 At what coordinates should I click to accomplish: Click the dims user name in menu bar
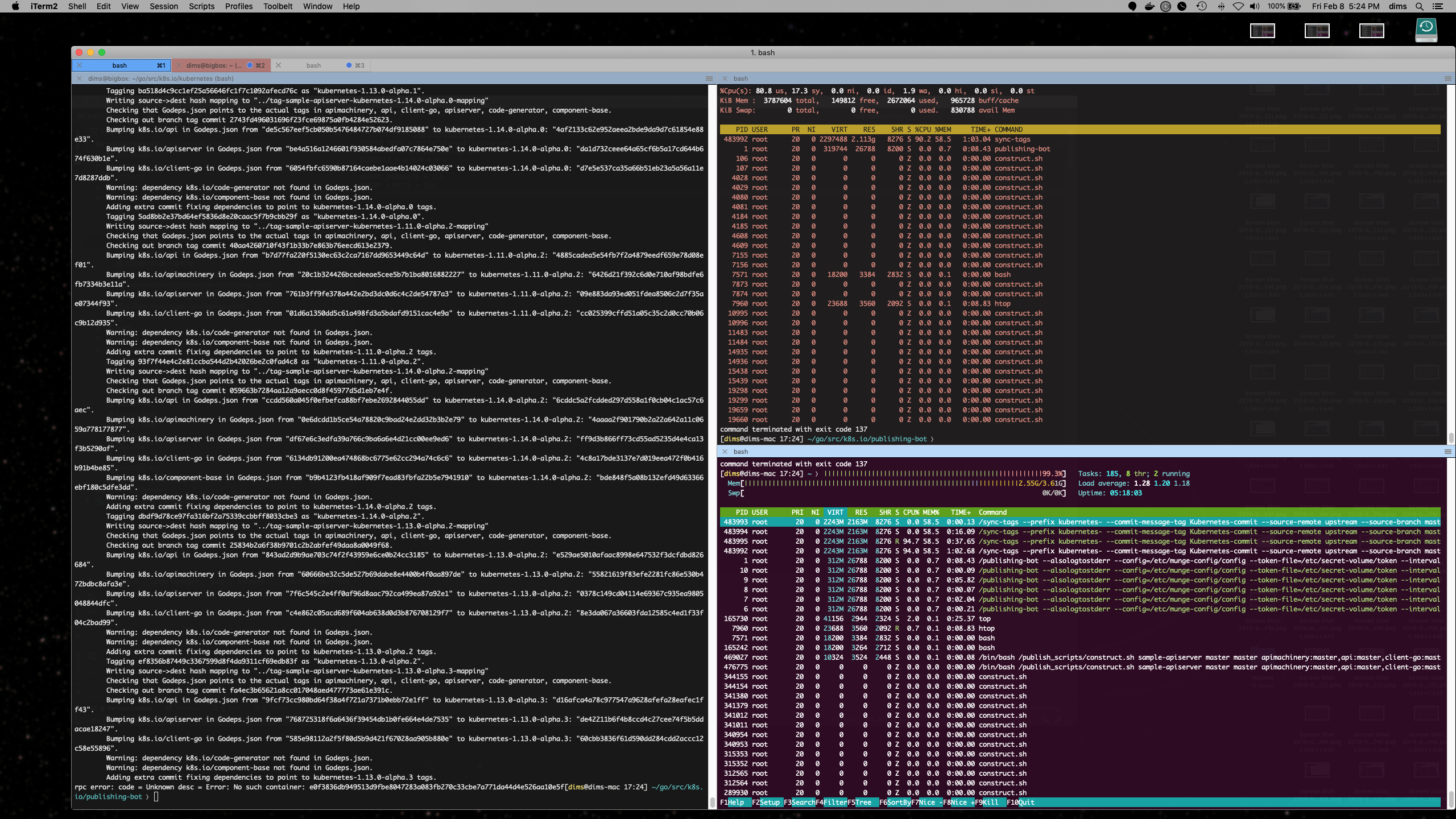coord(1397,6)
